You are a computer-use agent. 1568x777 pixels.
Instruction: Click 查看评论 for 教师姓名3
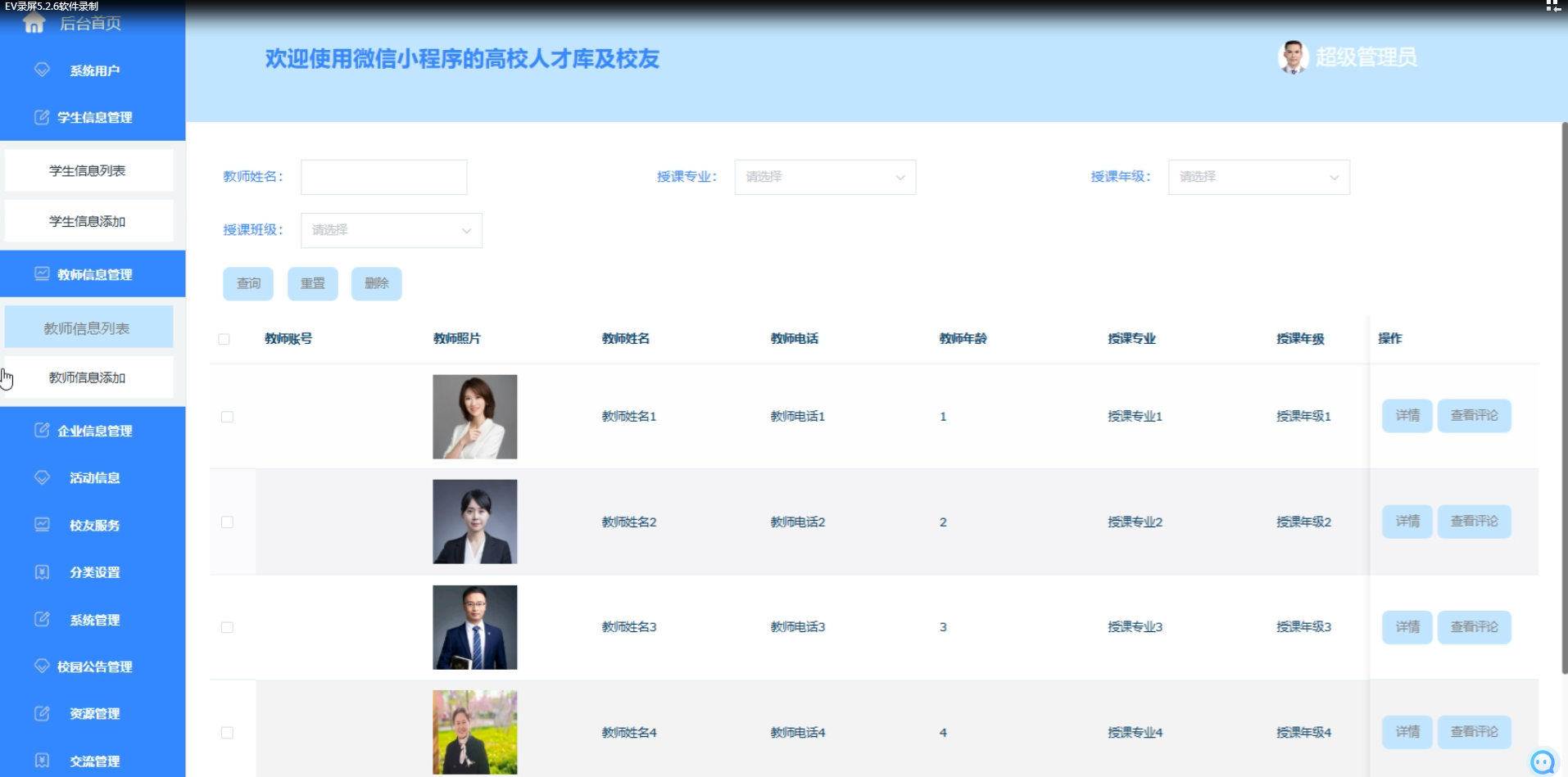(x=1474, y=627)
